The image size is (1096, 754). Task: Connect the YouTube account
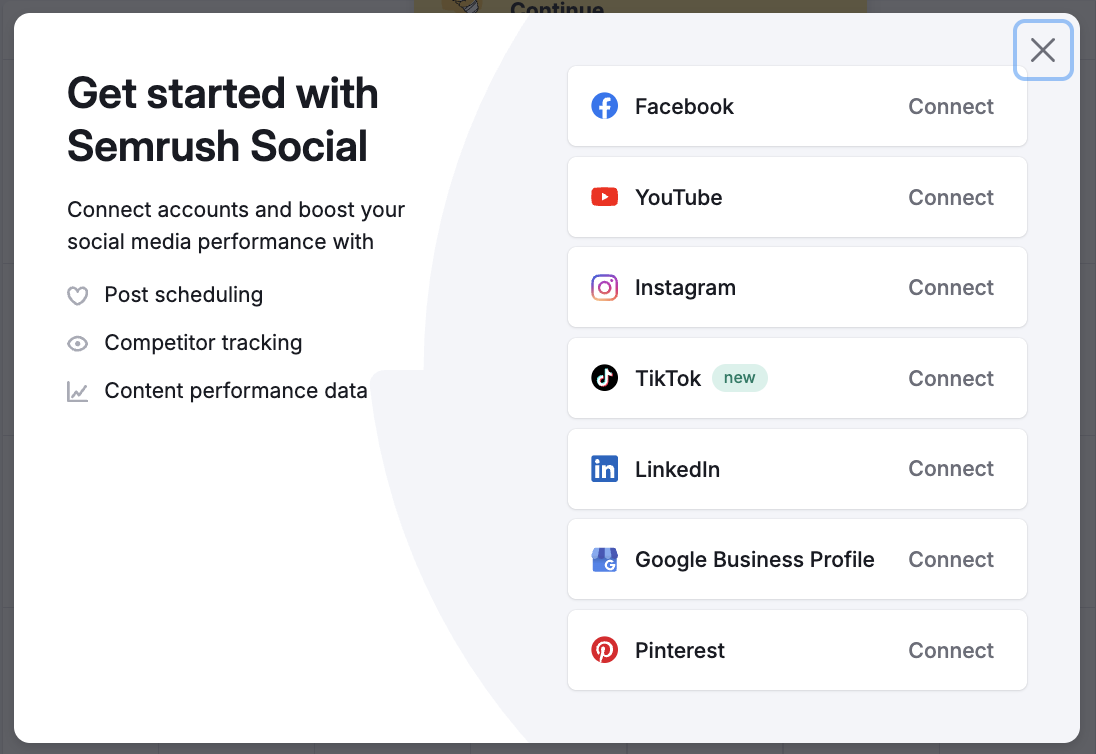tap(950, 197)
